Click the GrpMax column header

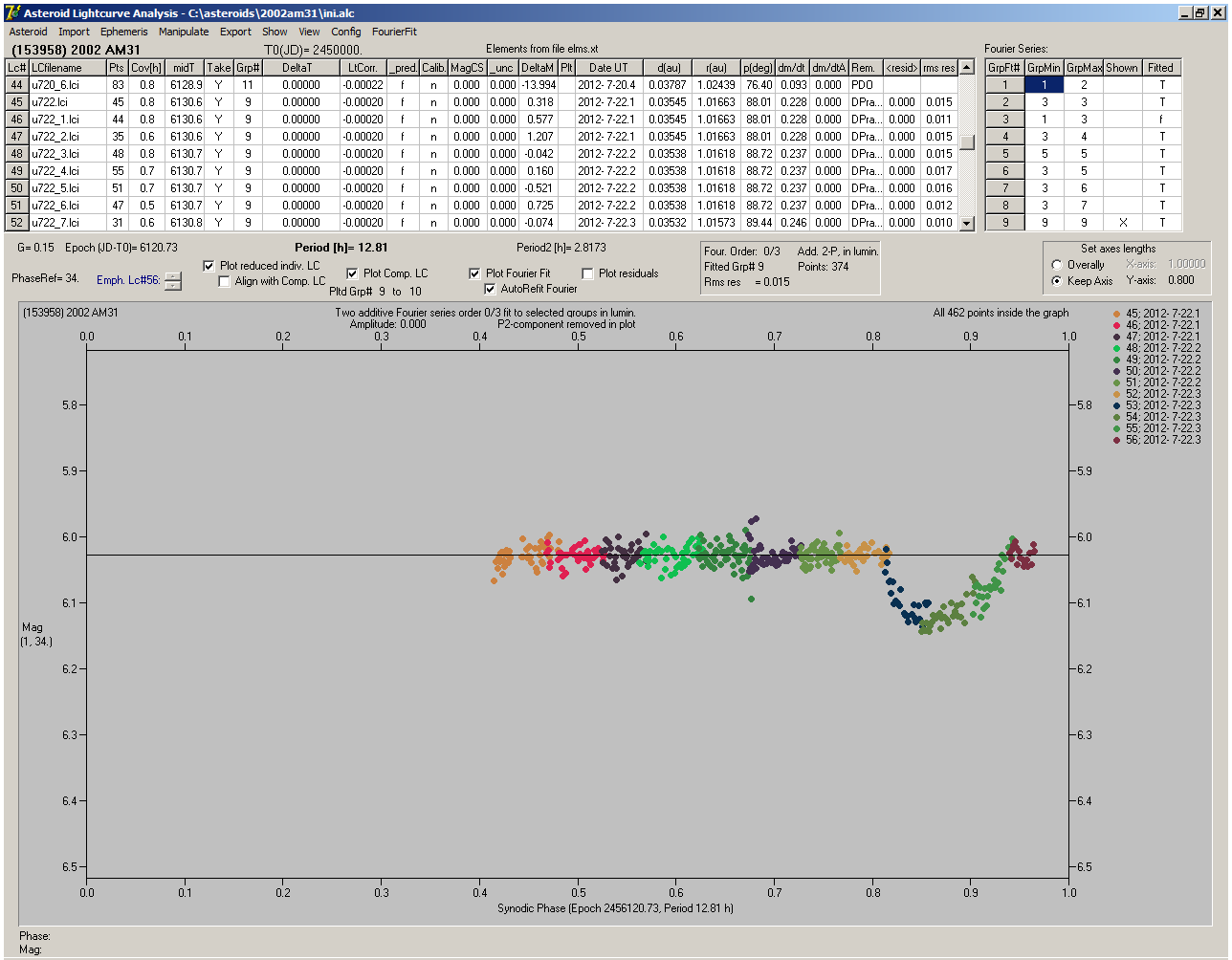[x=1084, y=68]
